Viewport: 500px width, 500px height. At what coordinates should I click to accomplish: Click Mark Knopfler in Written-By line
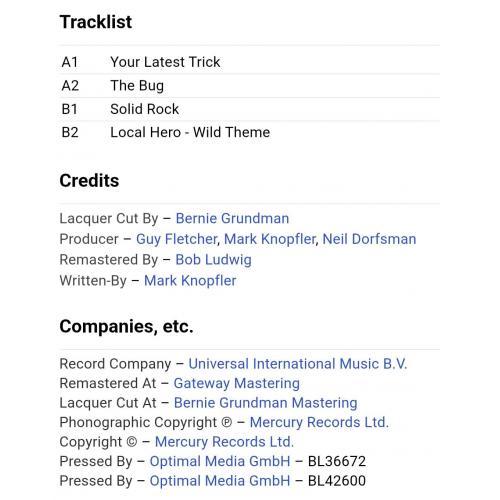pos(190,281)
